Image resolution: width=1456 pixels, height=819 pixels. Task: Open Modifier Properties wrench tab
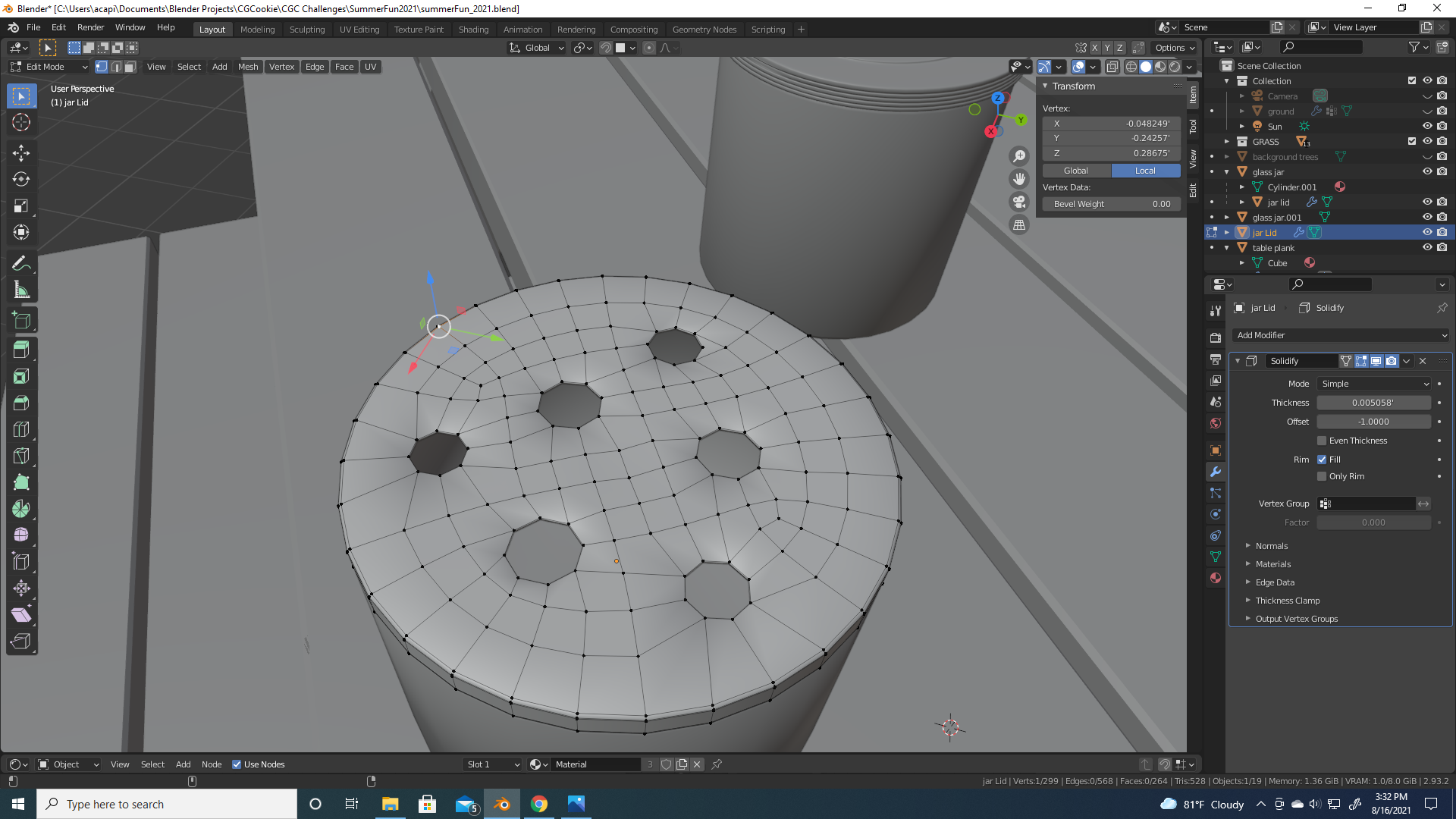point(1216,472)
